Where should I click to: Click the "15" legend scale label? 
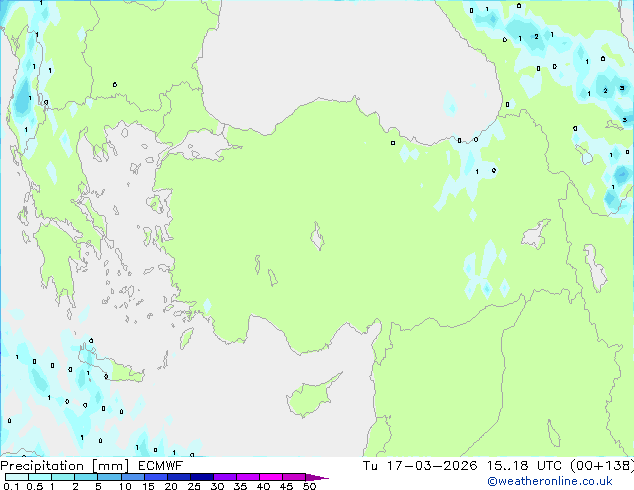(148, 486)
